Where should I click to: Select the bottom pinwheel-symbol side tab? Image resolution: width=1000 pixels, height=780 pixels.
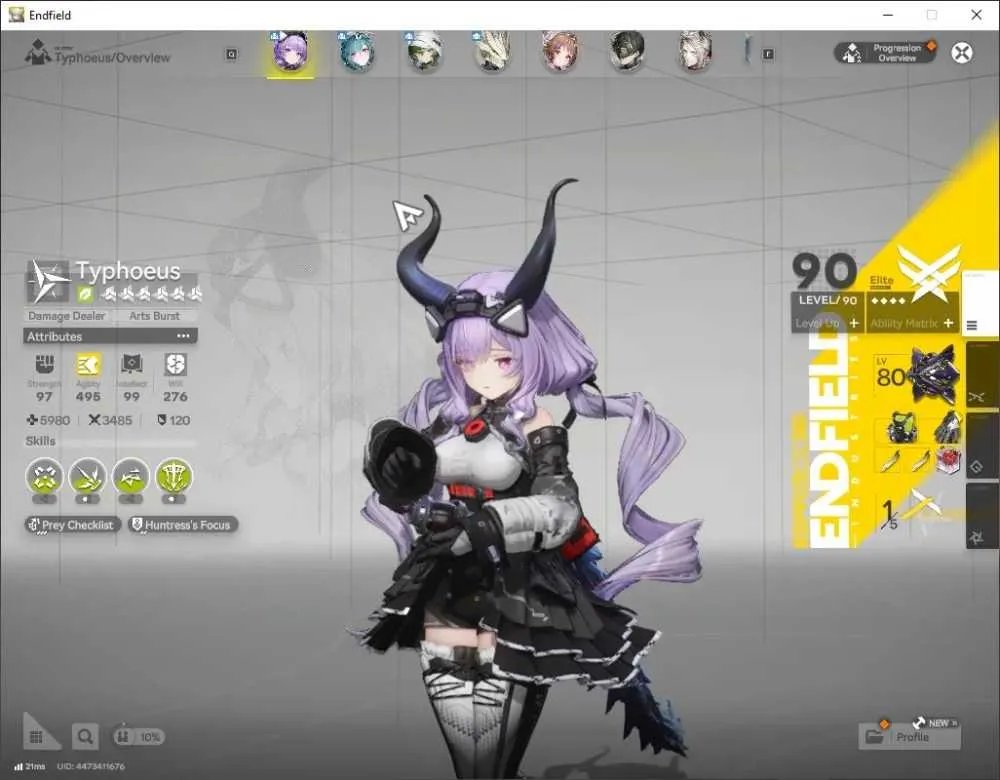click(x=981, y=515)
